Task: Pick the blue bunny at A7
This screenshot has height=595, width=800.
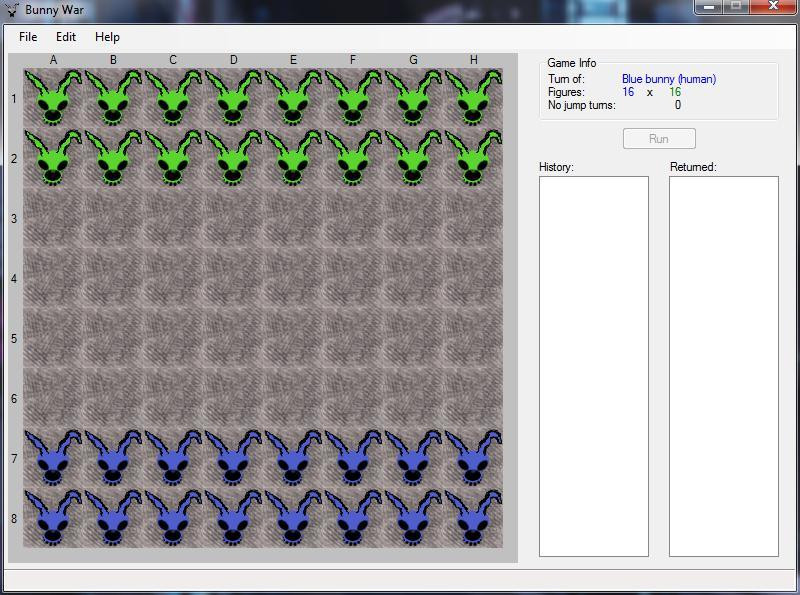Action: (x=53, y=458)
